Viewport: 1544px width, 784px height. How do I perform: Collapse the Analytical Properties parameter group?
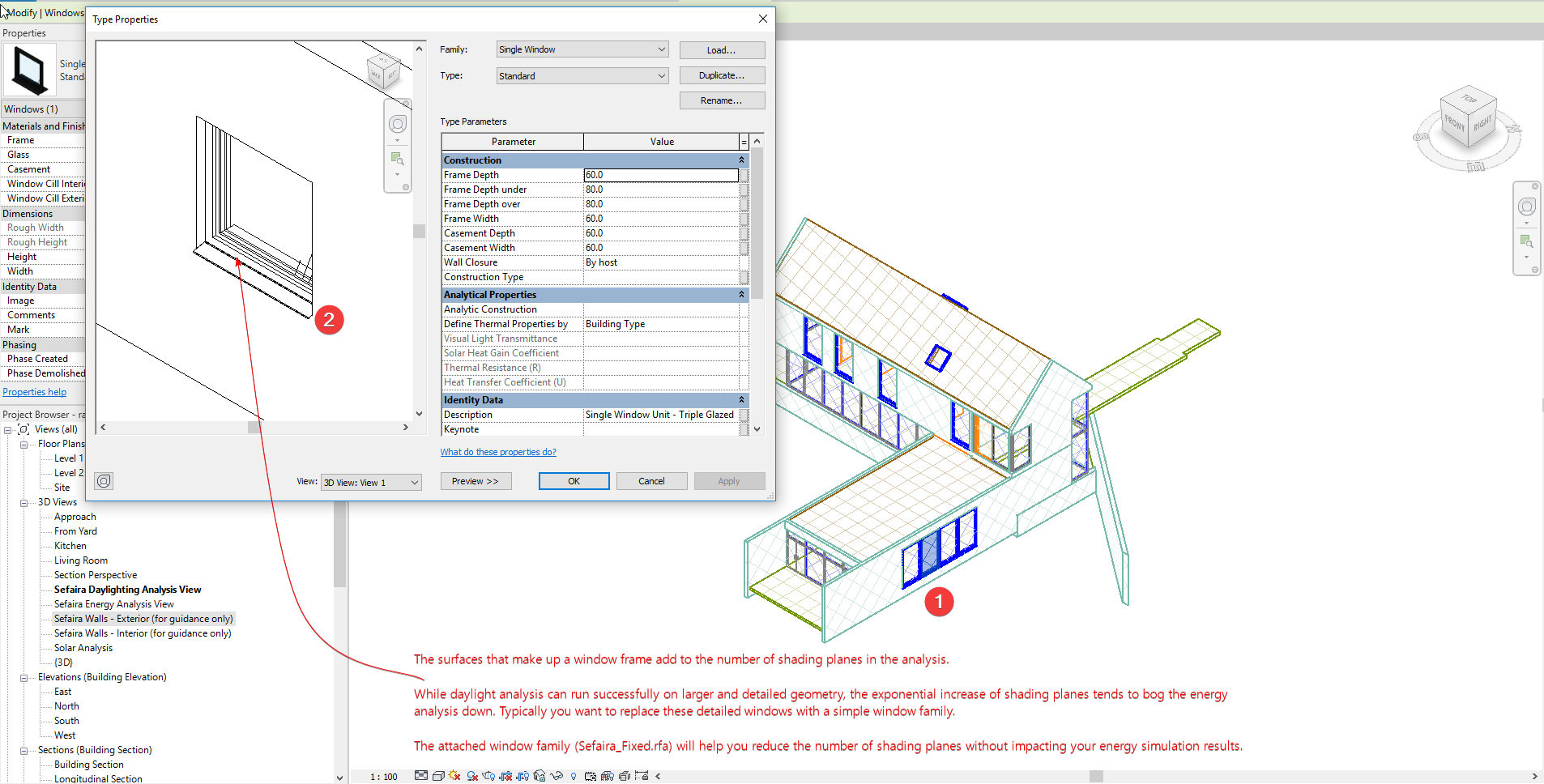pos(741,295)
